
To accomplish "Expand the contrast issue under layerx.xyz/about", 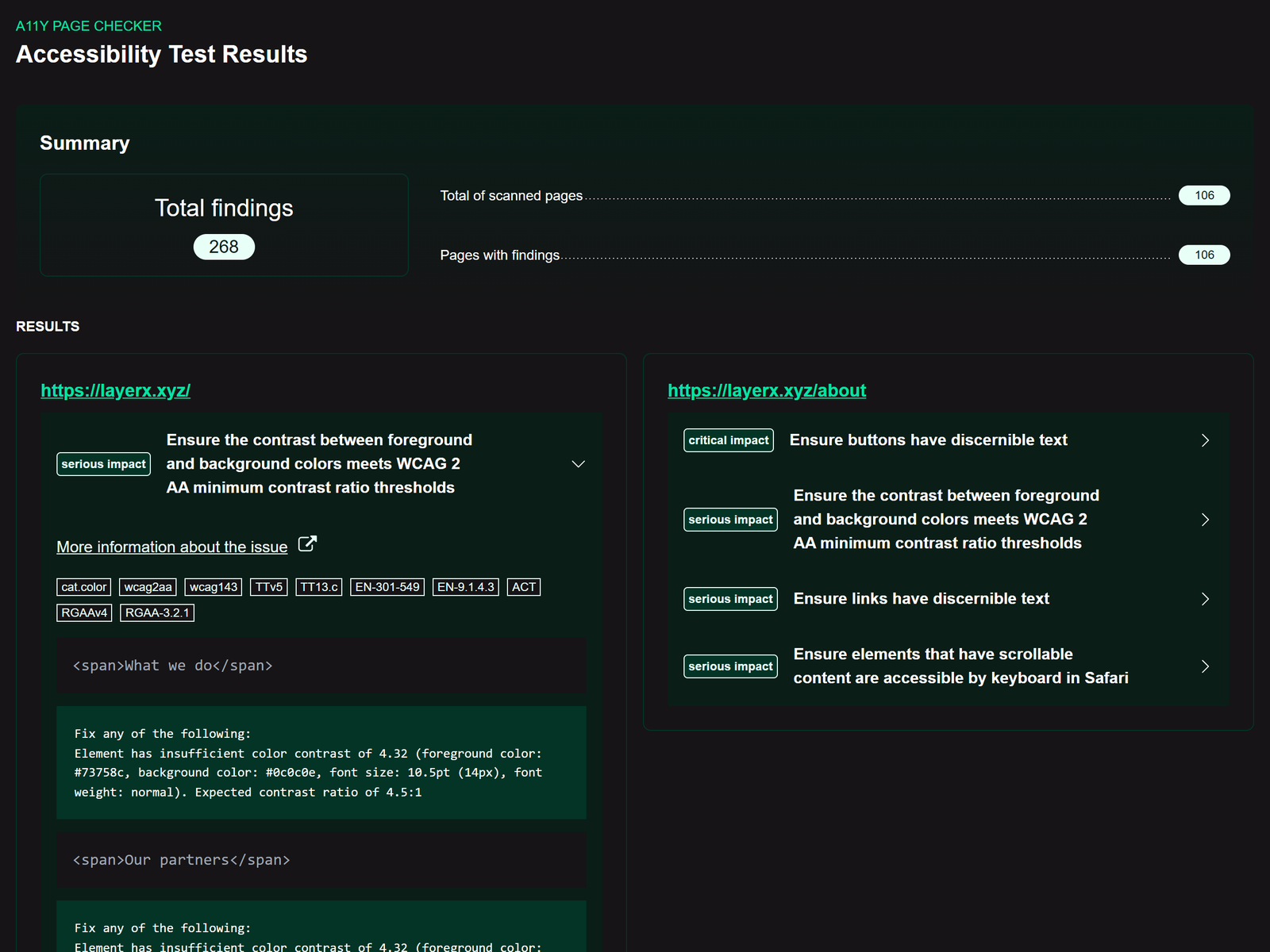I will coord(1205,520).
